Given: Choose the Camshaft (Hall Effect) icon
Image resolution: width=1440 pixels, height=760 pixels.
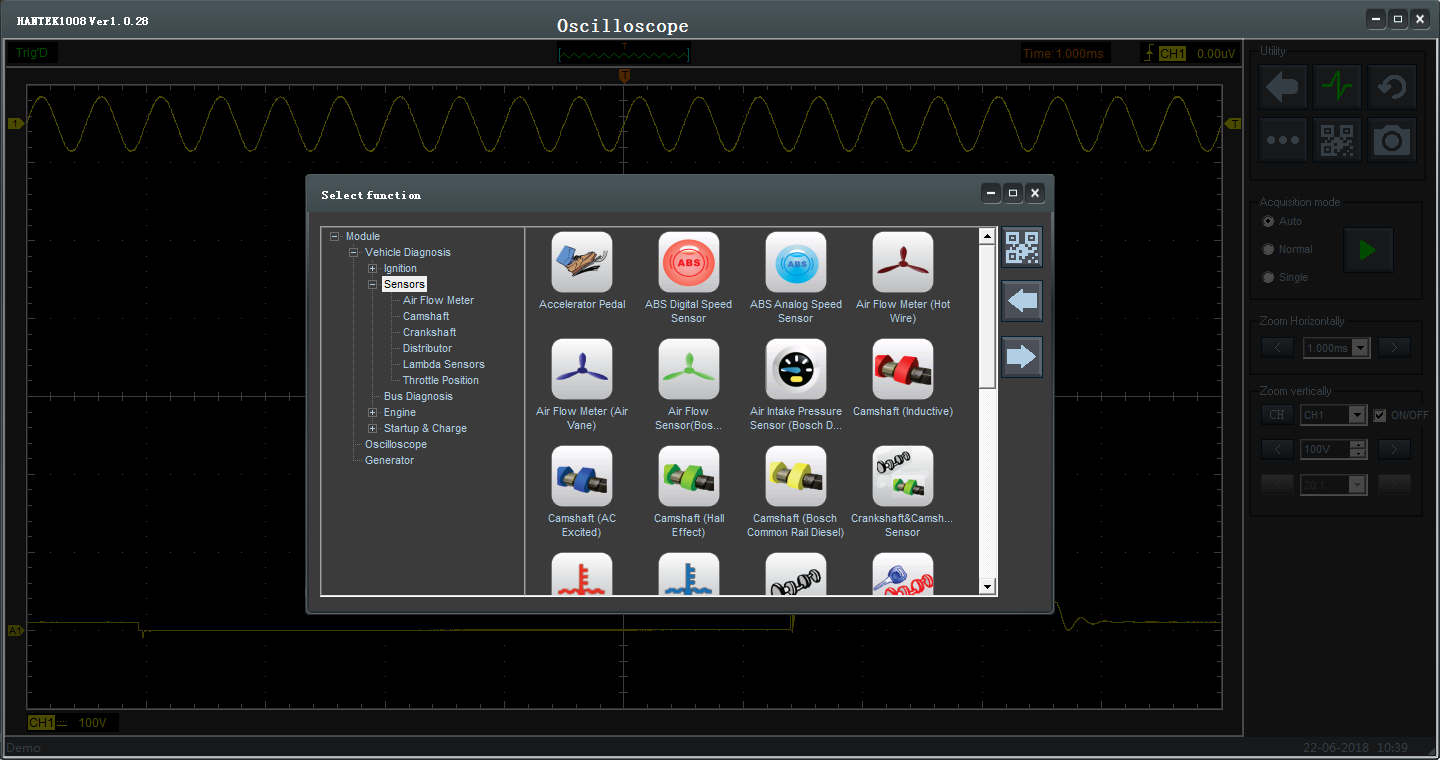Looking at the screenshot, I should pos(688,477).
